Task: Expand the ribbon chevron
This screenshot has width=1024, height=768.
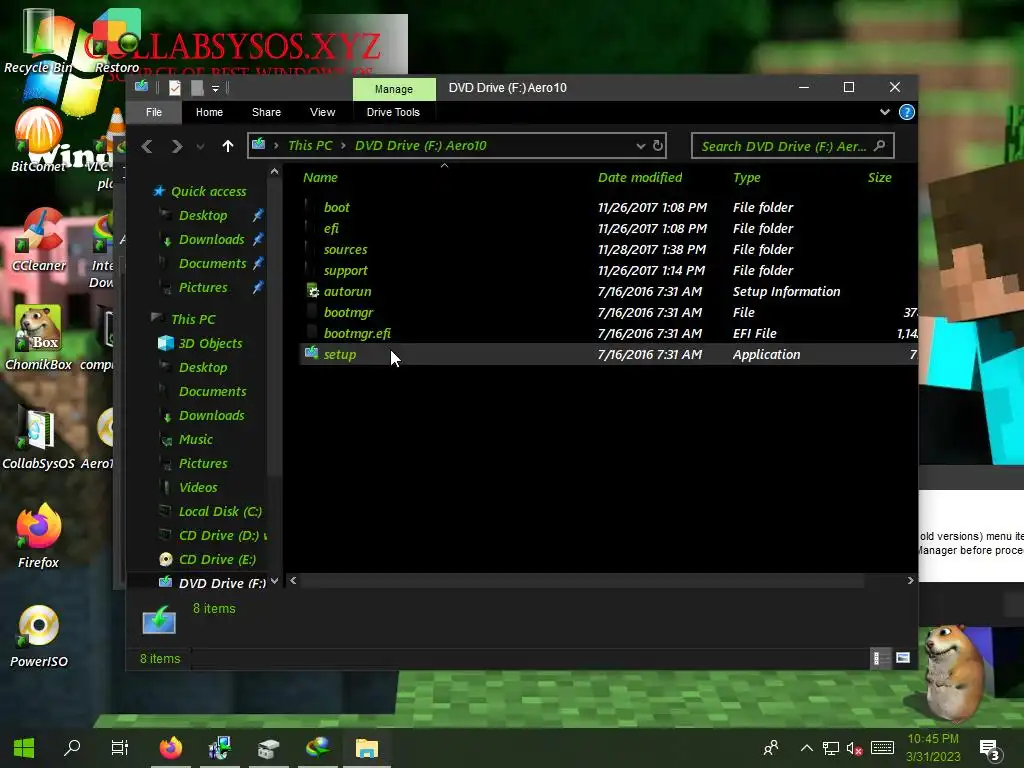Action: click(x=884, y=112)
